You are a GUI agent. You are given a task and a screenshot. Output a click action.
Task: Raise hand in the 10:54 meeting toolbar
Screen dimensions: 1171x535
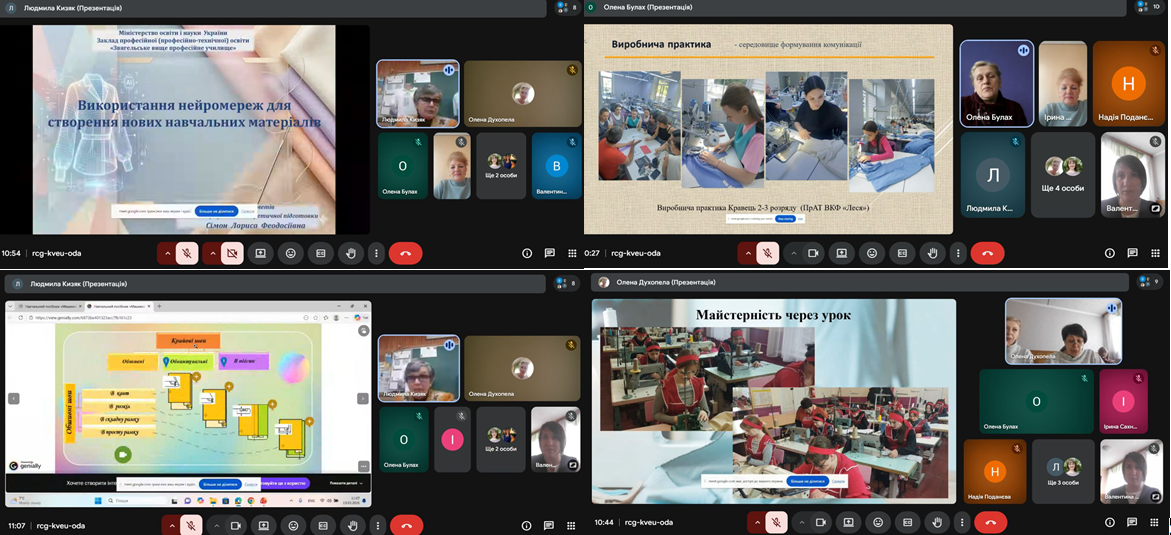pos(349,253)
